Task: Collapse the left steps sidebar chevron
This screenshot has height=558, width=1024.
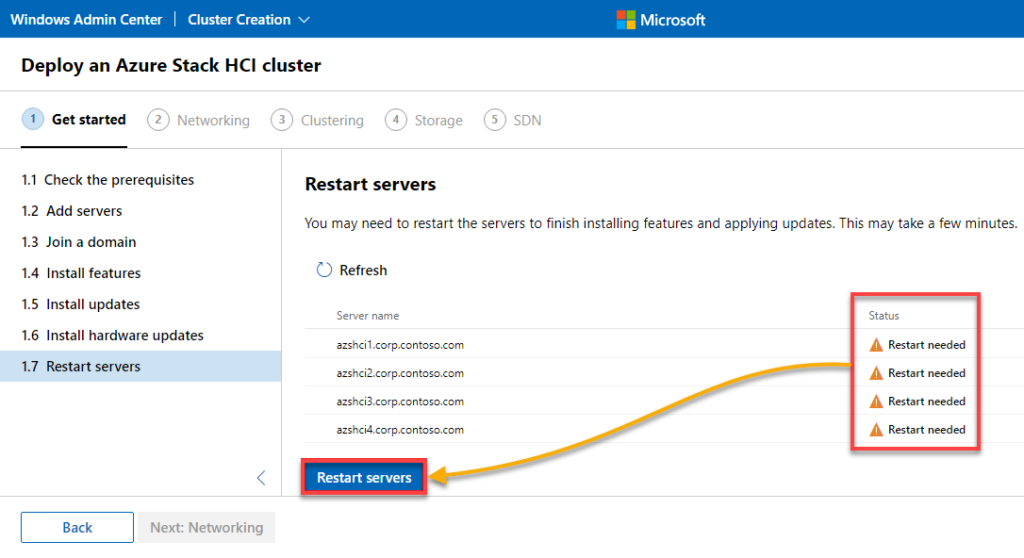Action: pos(261,478)
